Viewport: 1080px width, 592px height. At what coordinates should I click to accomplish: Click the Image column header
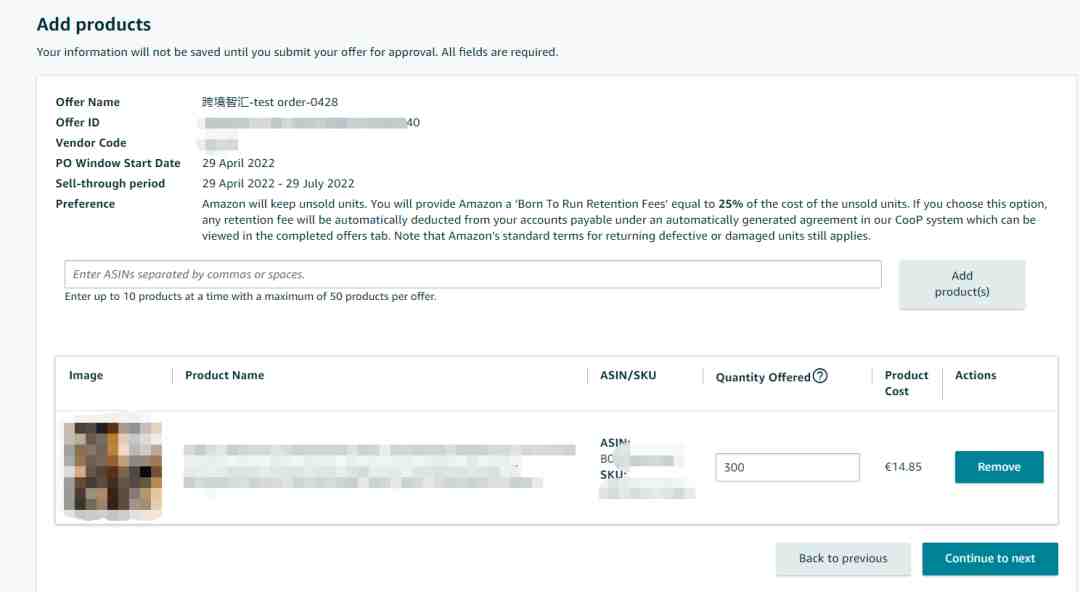click(86, 376)
